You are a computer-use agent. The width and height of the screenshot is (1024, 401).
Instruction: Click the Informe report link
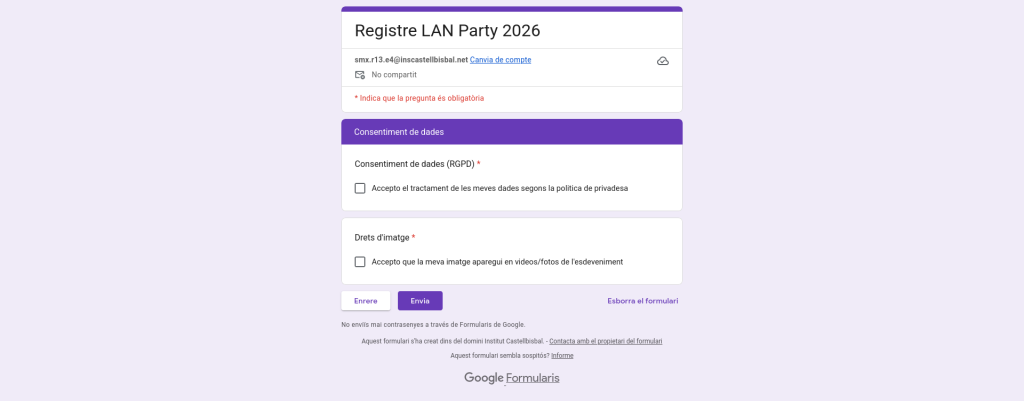(562, 355)
